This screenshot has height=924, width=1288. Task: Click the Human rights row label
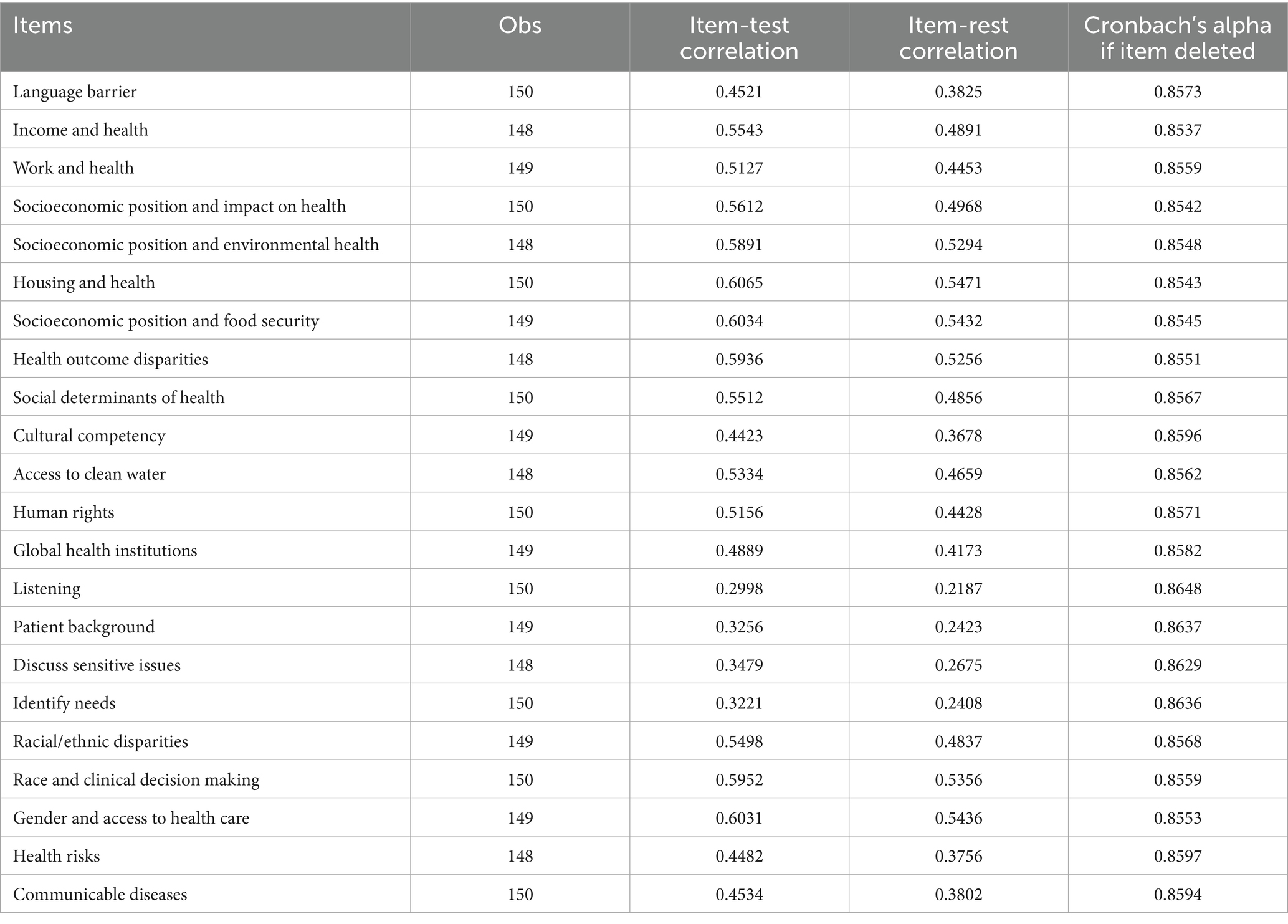(x=64, y=512)
